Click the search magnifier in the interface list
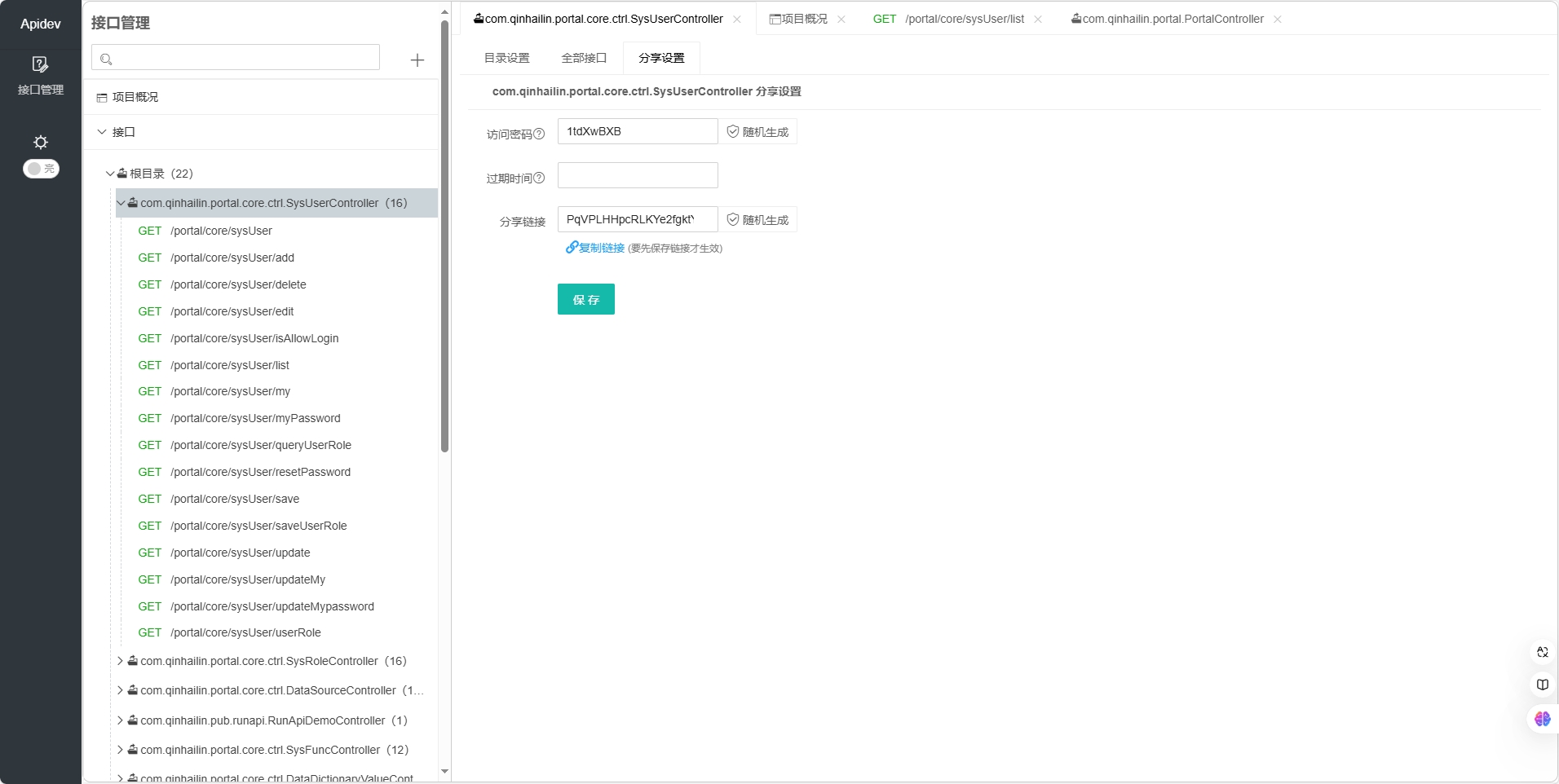 (107, 58)
